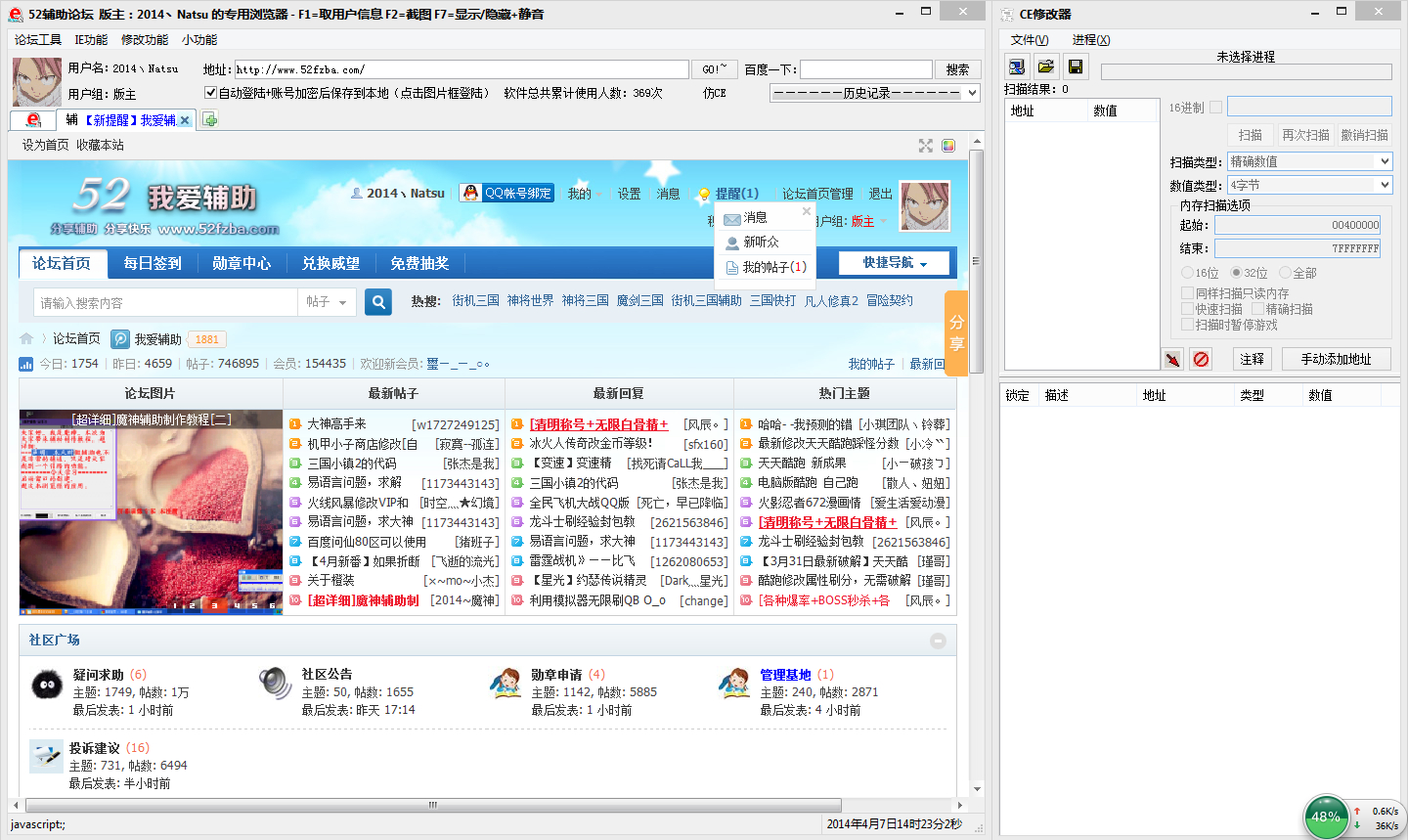Select the 全部 radio button
1408x840 pixels.
click(x=1285, y=273)
